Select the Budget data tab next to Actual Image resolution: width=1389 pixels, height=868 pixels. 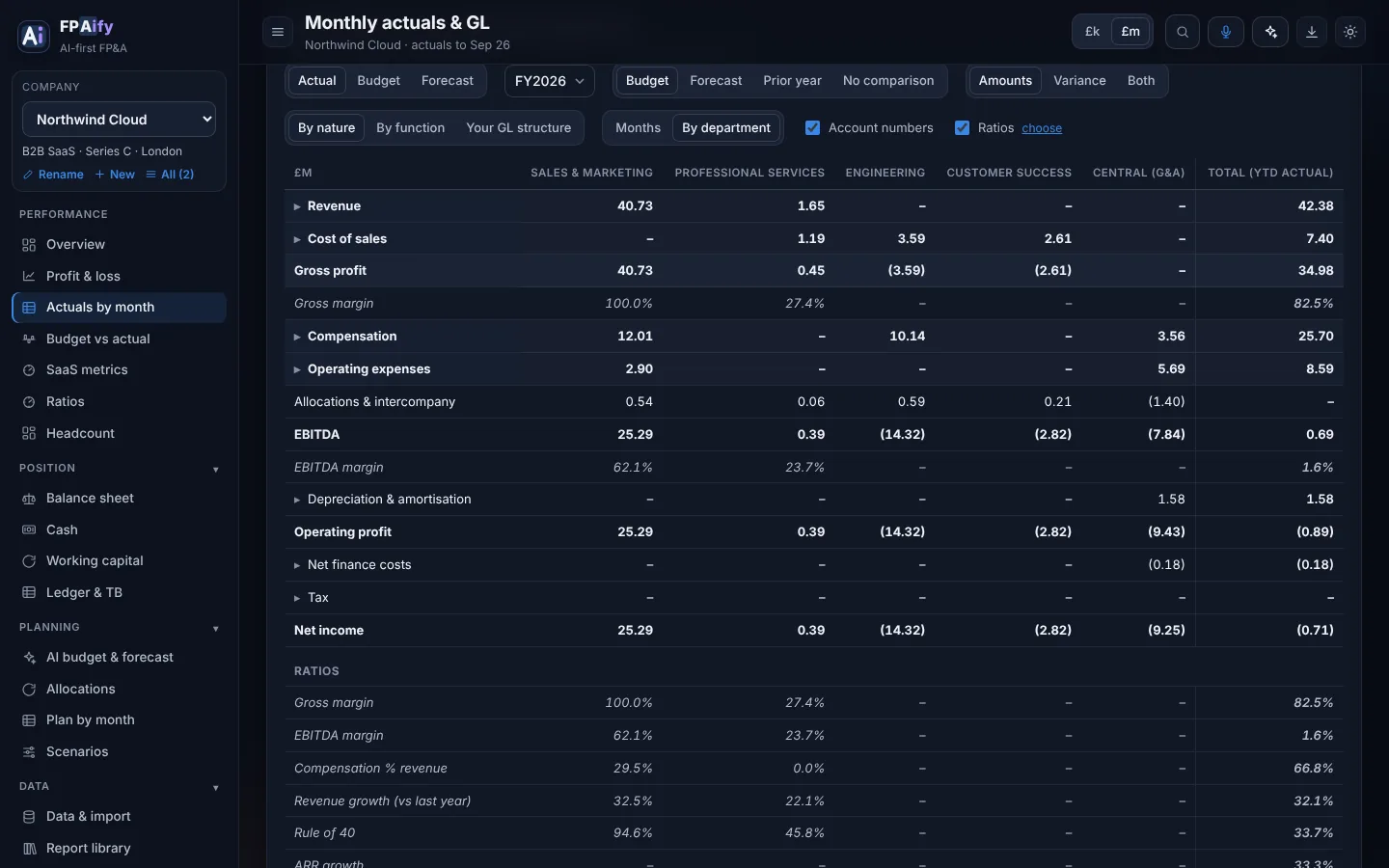pyautogui.click(x=378, y=81)
